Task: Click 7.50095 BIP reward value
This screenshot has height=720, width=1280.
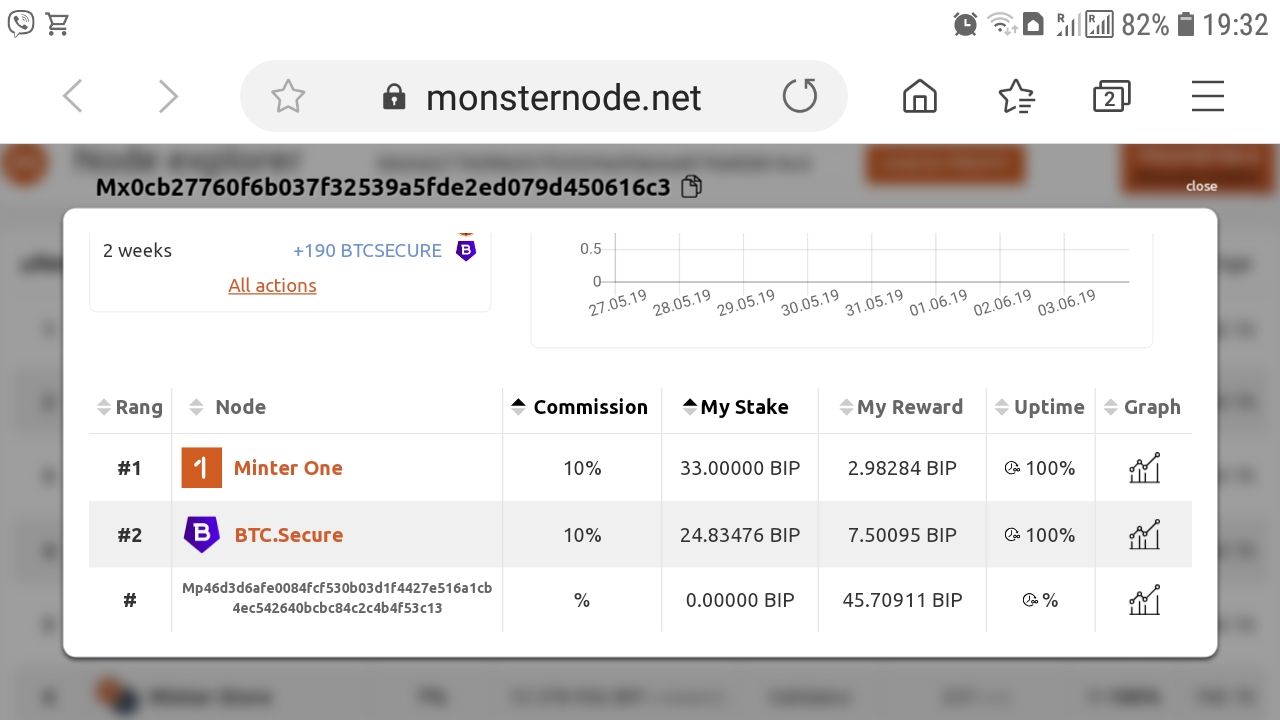Action: (902, 535)
